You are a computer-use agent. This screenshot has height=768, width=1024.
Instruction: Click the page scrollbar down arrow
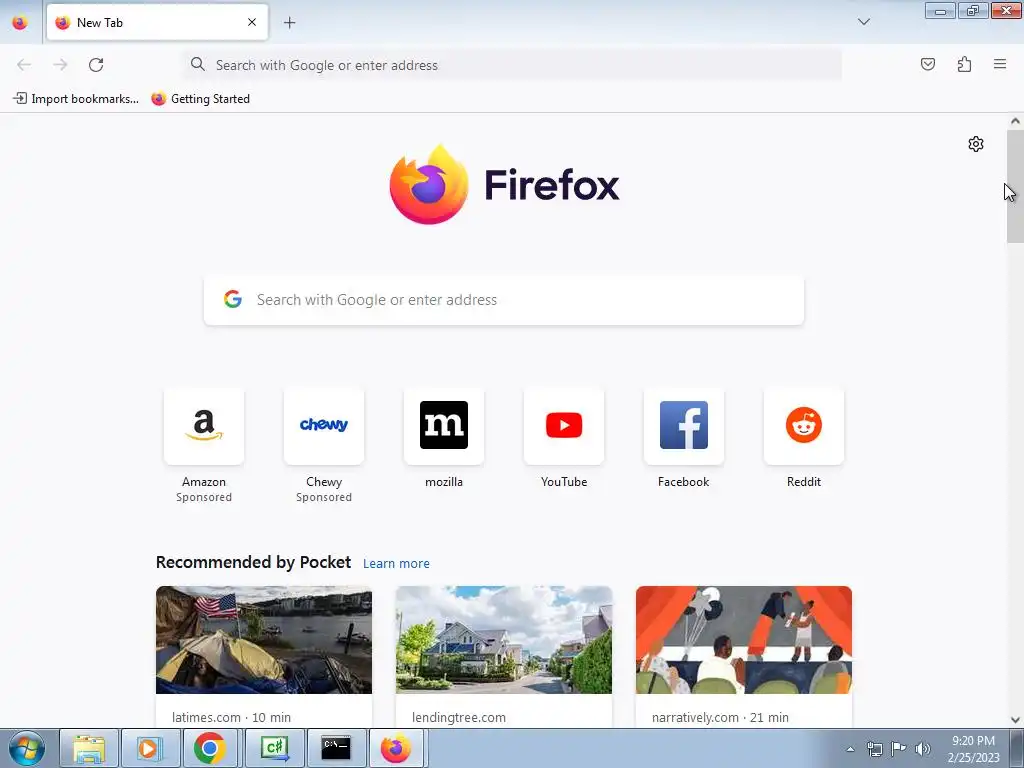click(x=1015, y=720)
